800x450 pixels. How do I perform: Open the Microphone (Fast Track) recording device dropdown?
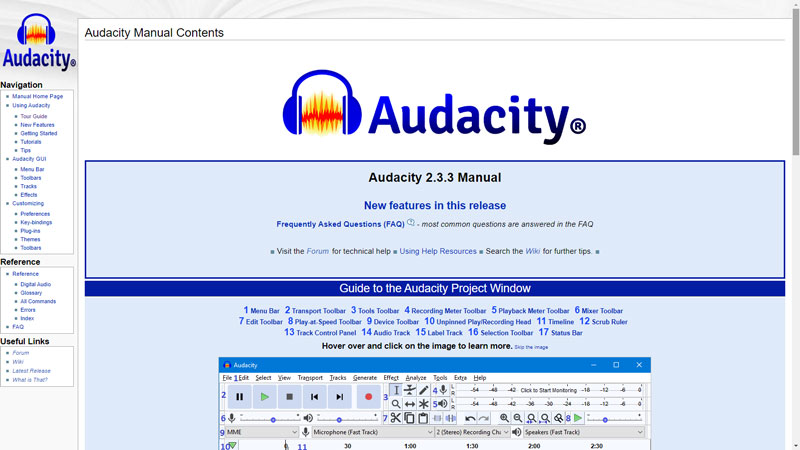373,432
